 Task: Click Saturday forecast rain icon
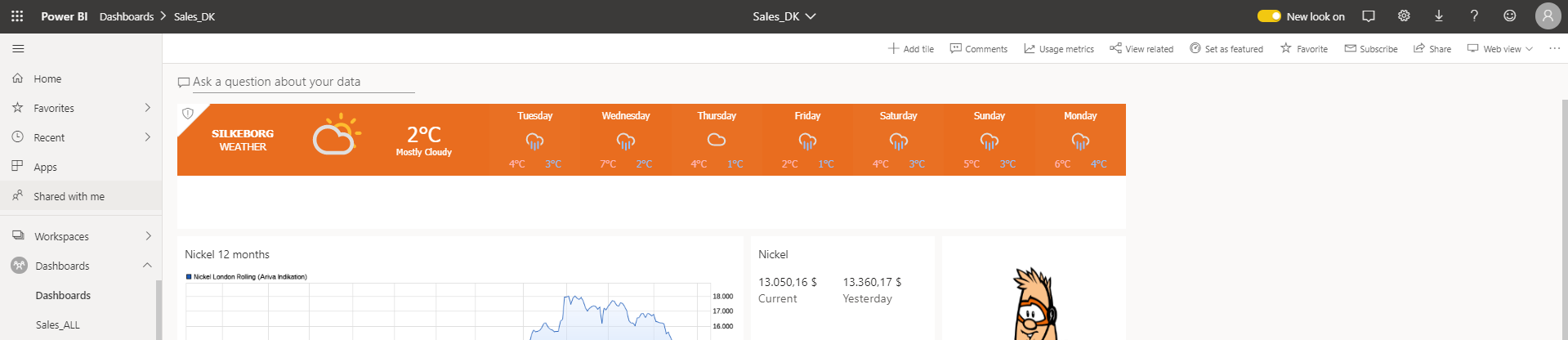coord(898,141)
